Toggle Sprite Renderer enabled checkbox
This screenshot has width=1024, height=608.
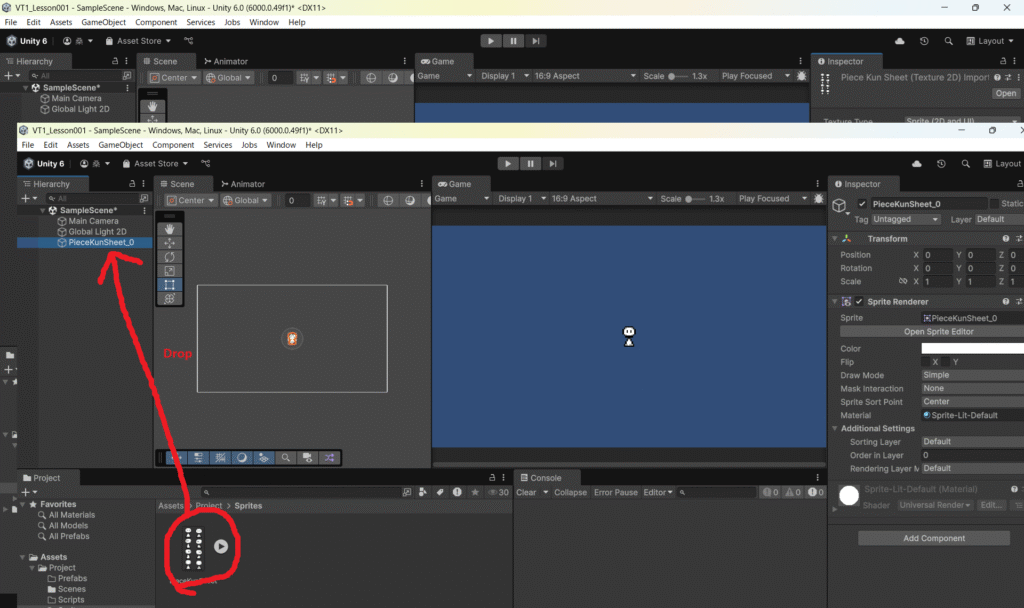[859, 302]
